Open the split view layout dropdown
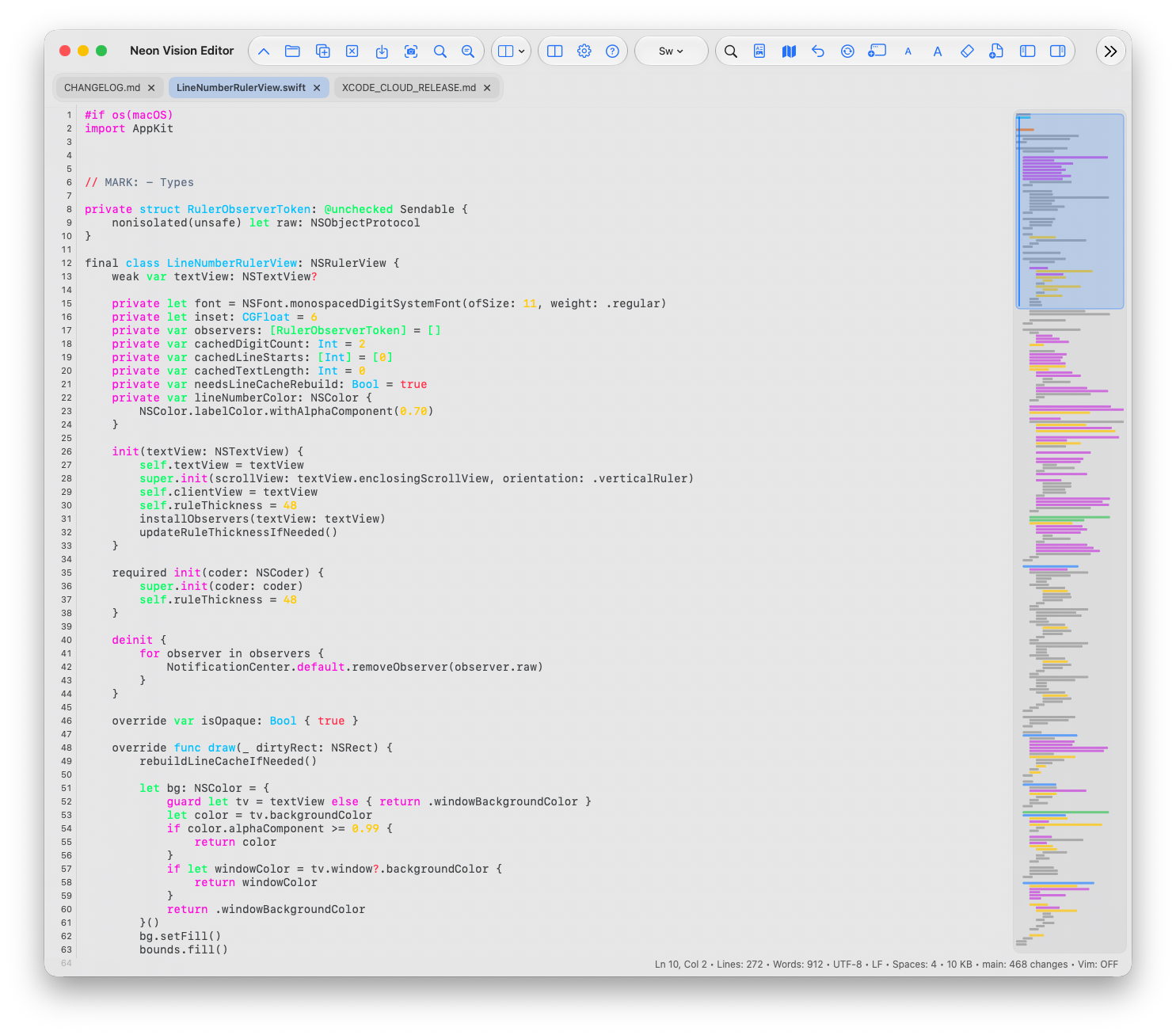The width and height of the screenshot is (1176, 1035). 512,51
